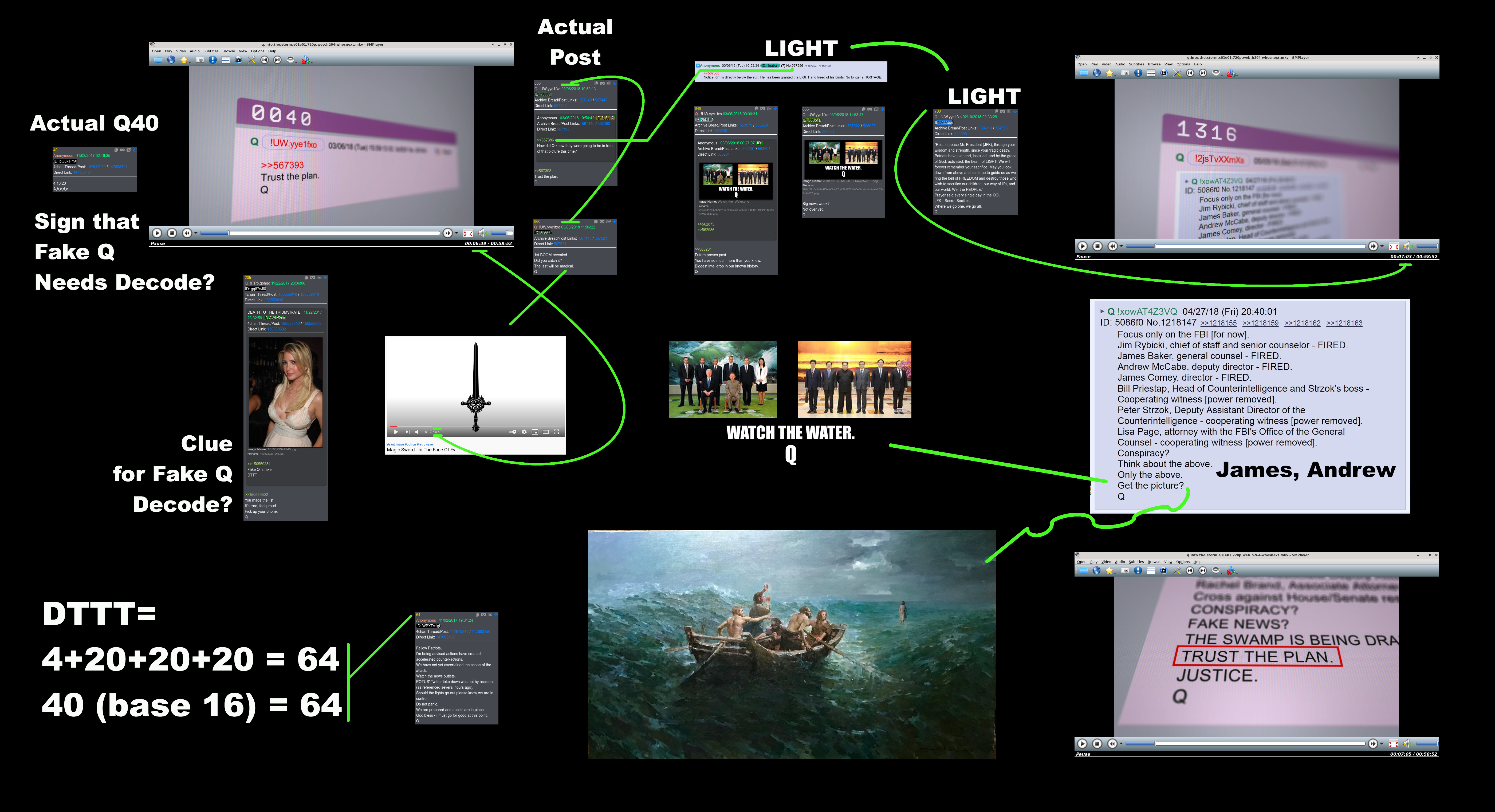Take screenshot with camera icon in 0040 player
This screenshot has height=812, width=1495.
coord(200,60)
